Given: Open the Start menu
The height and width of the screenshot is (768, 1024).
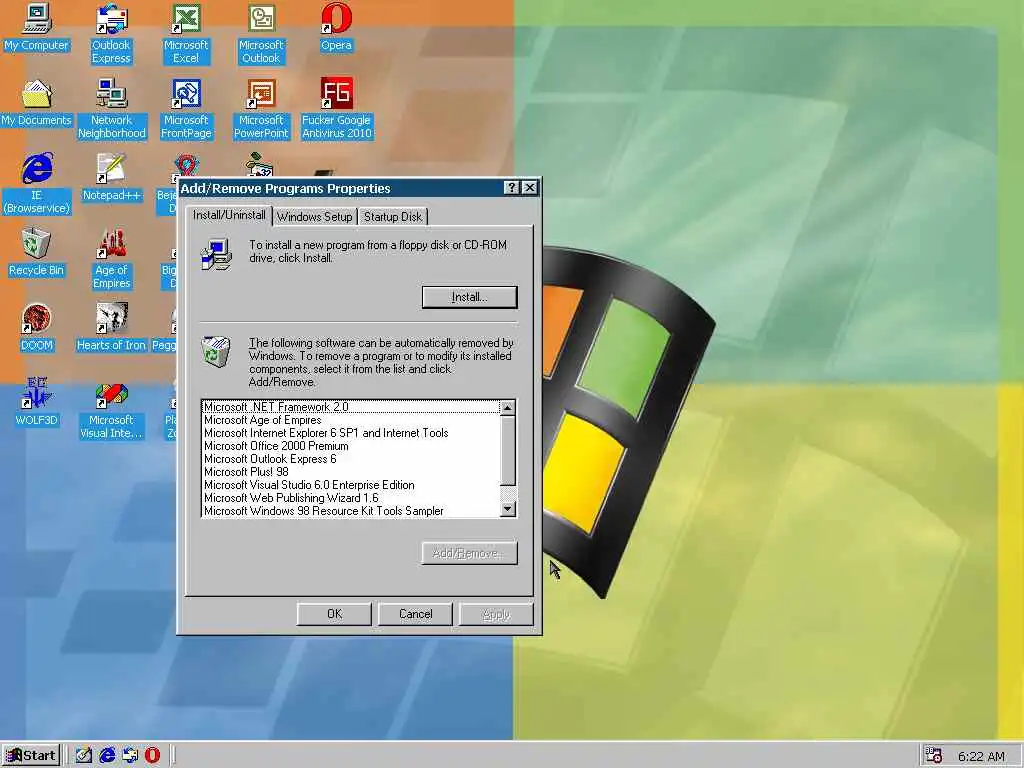Looking at the screenshot, I should click(x=31, y=756).
